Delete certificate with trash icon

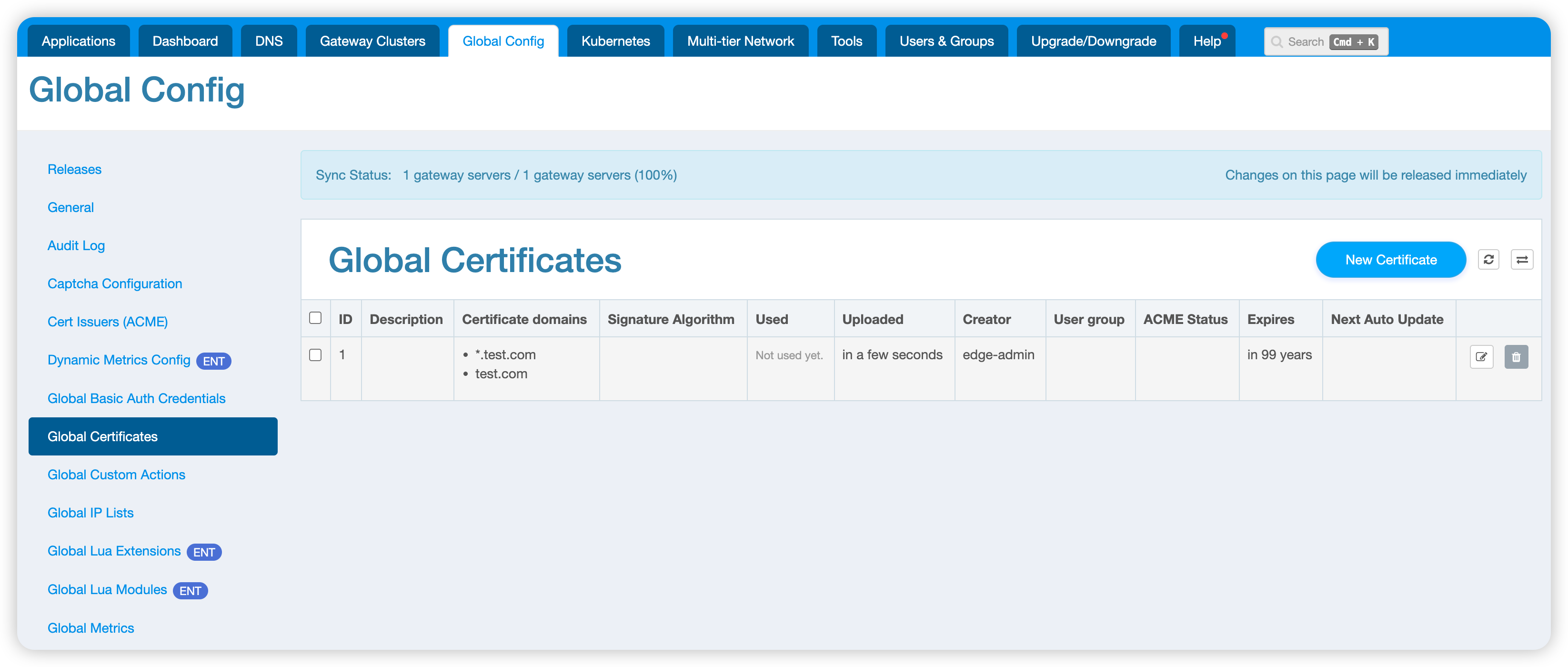(x=1516, y=357)
